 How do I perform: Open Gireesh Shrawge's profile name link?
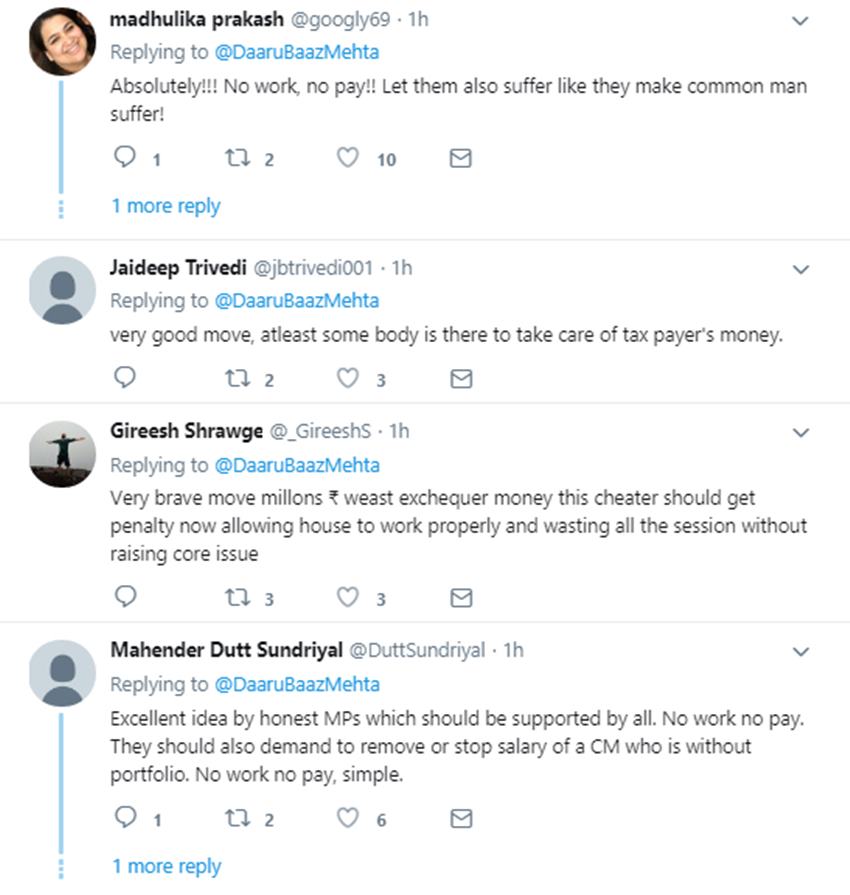click(186, 431)
